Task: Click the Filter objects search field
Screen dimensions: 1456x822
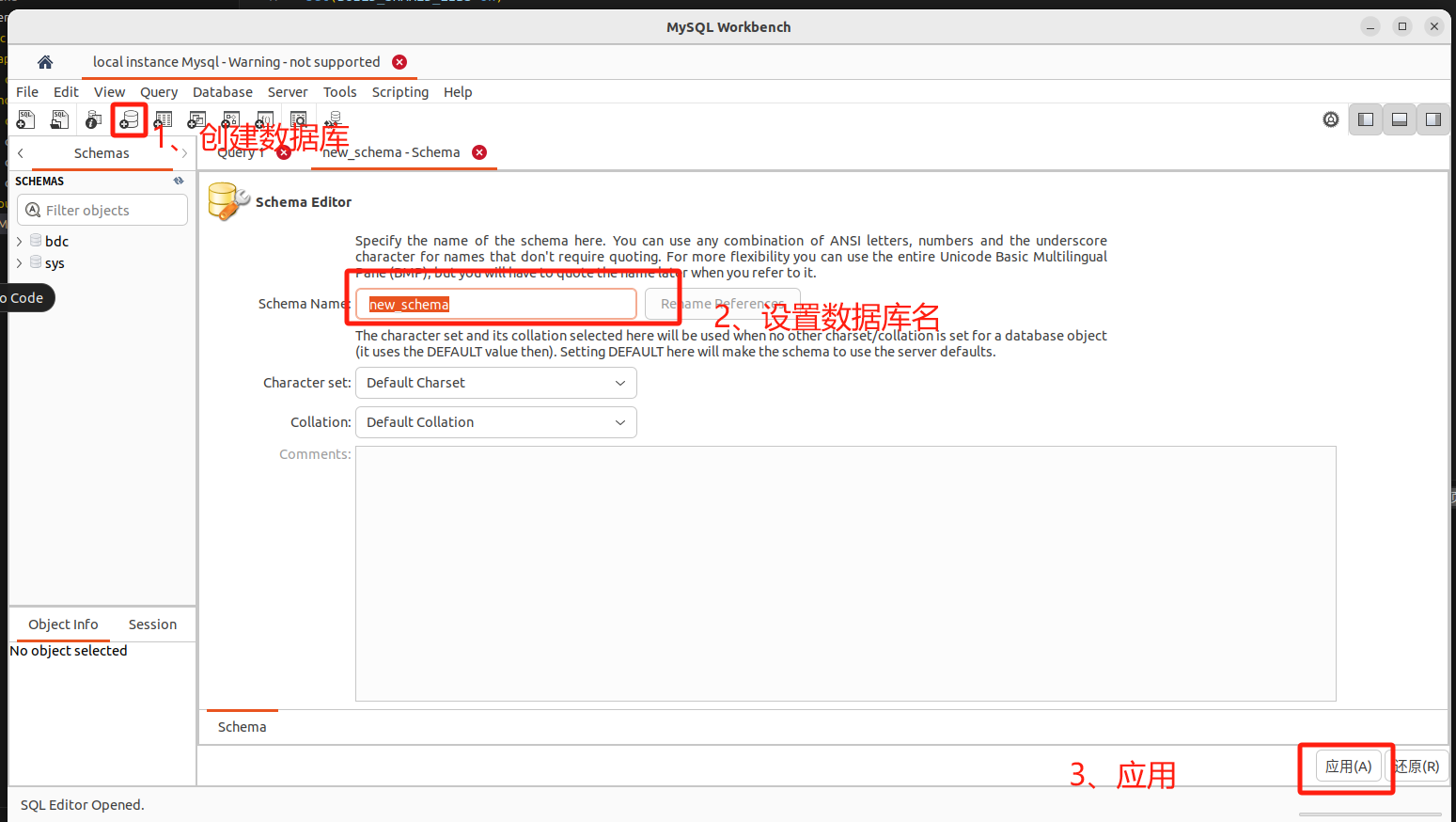Action: coord(102,210)
